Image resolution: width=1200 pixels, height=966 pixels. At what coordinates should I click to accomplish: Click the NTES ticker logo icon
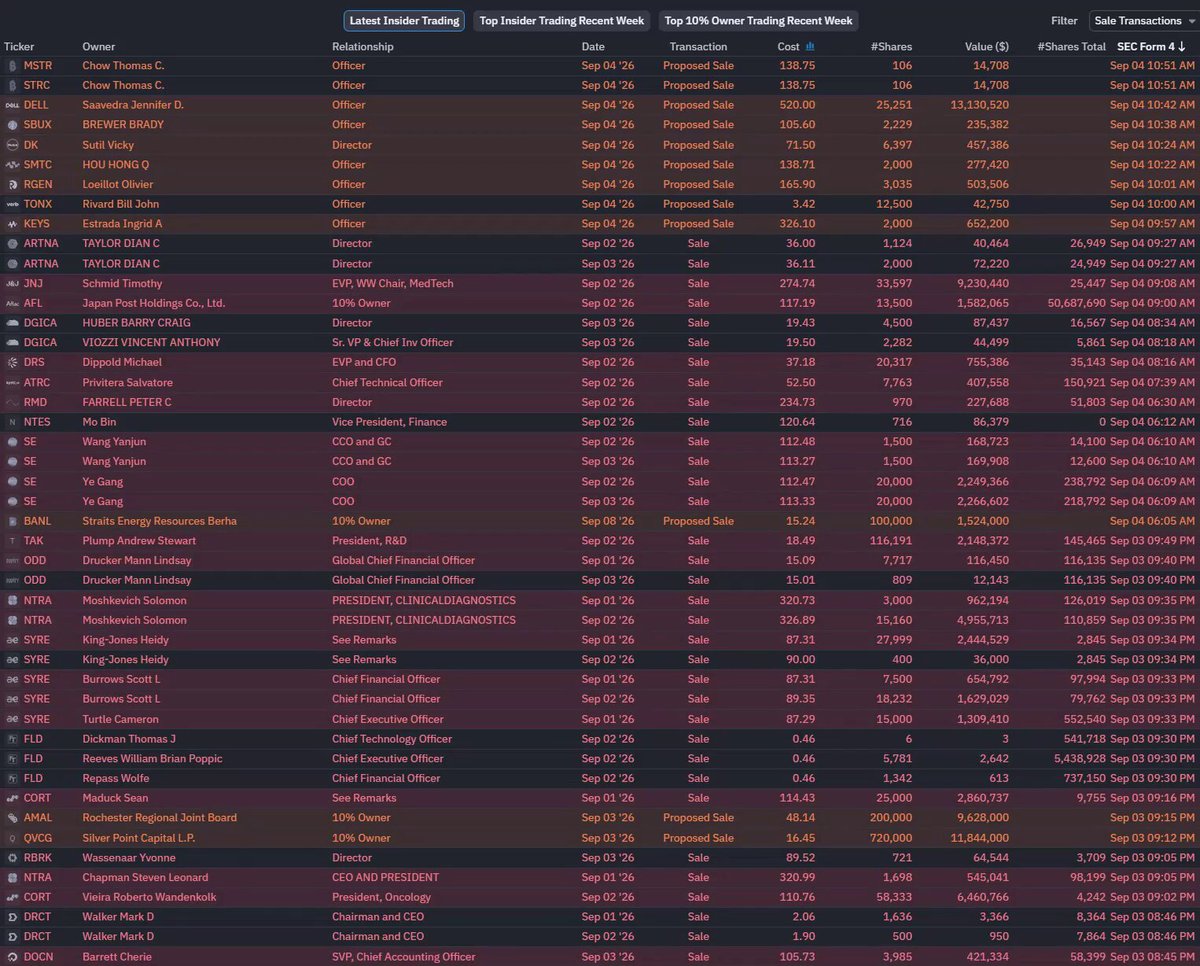pyautogui.click(x=12, y=422)
